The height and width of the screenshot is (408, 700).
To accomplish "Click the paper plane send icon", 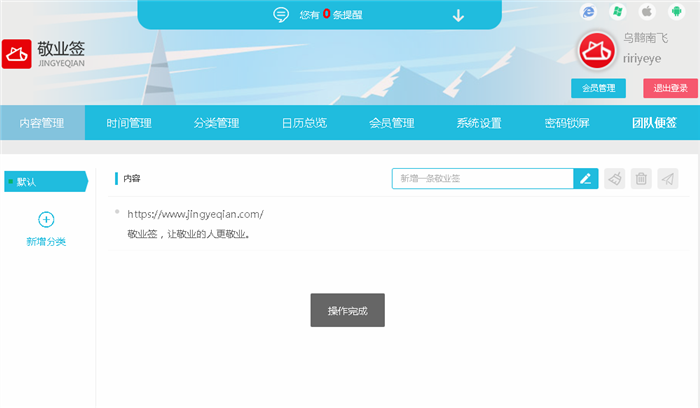I will 668,179.
